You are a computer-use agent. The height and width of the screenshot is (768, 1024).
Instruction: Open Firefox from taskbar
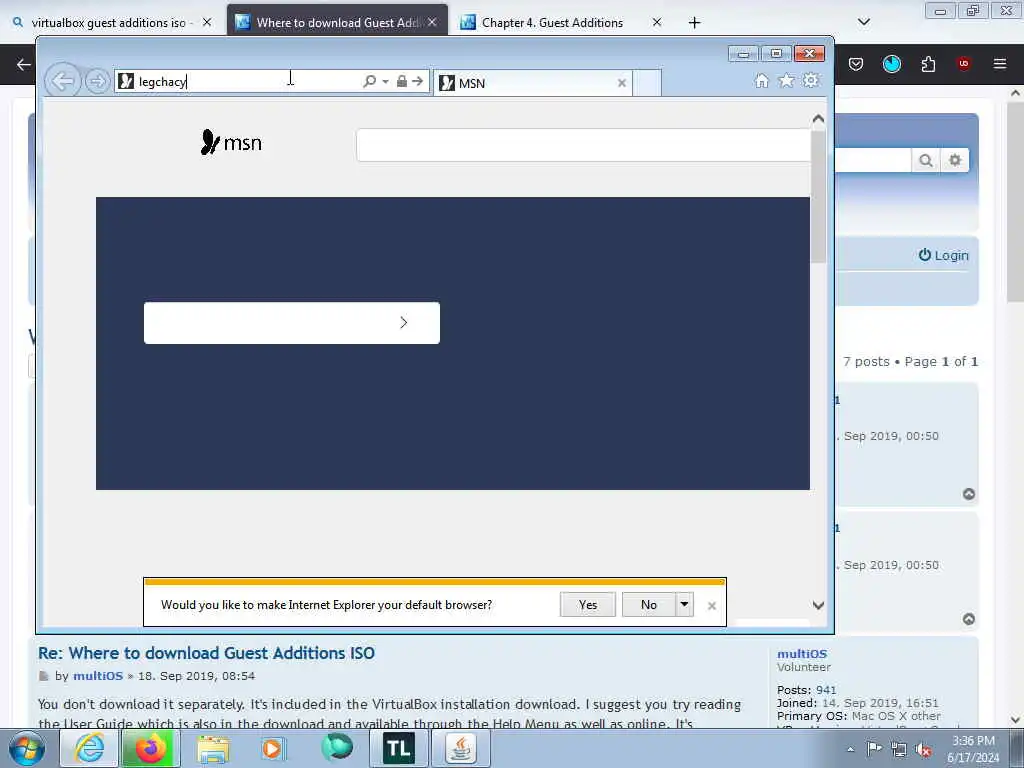tap(150, 748)
